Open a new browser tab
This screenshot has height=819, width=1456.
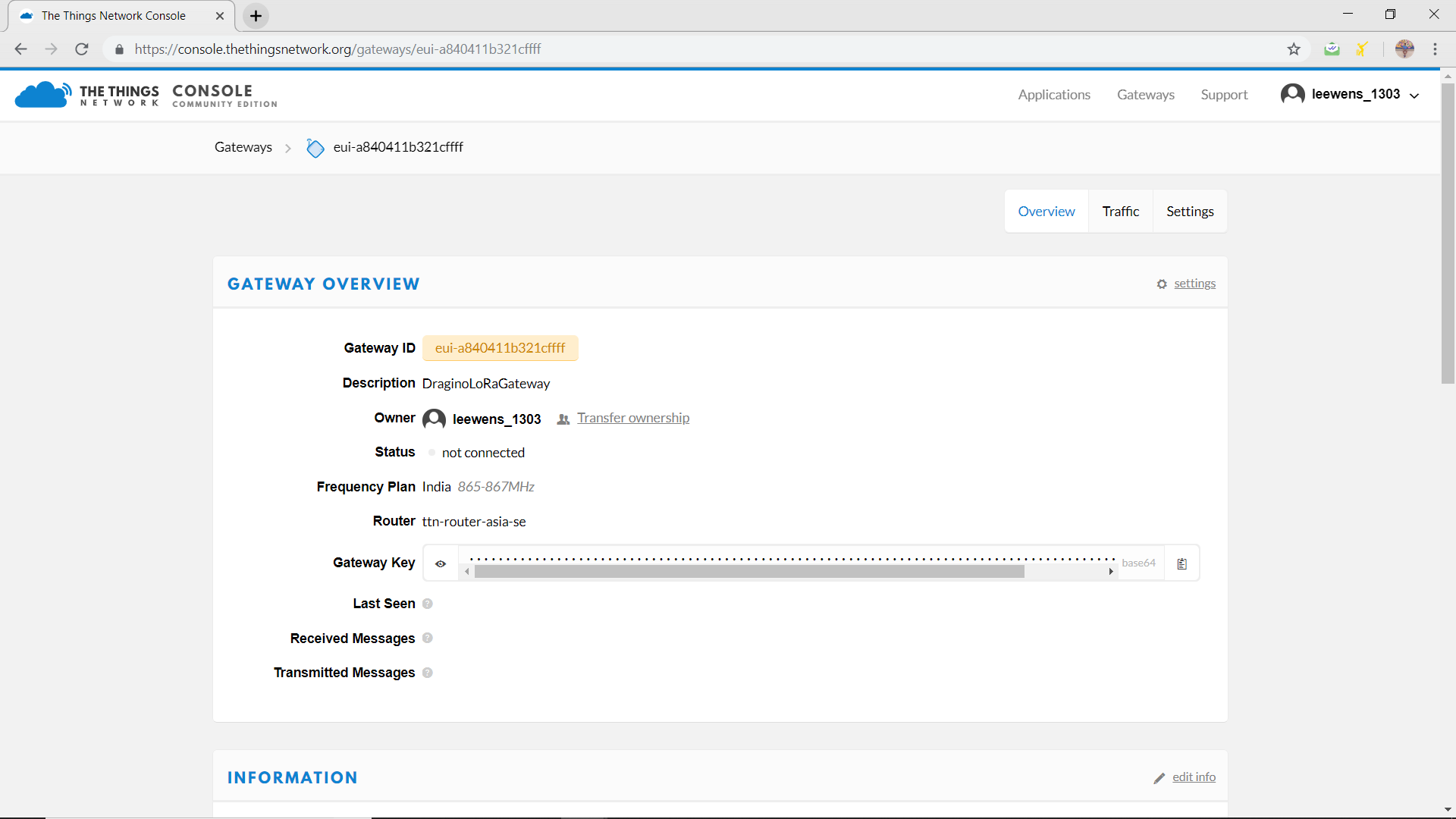point(256,16)
